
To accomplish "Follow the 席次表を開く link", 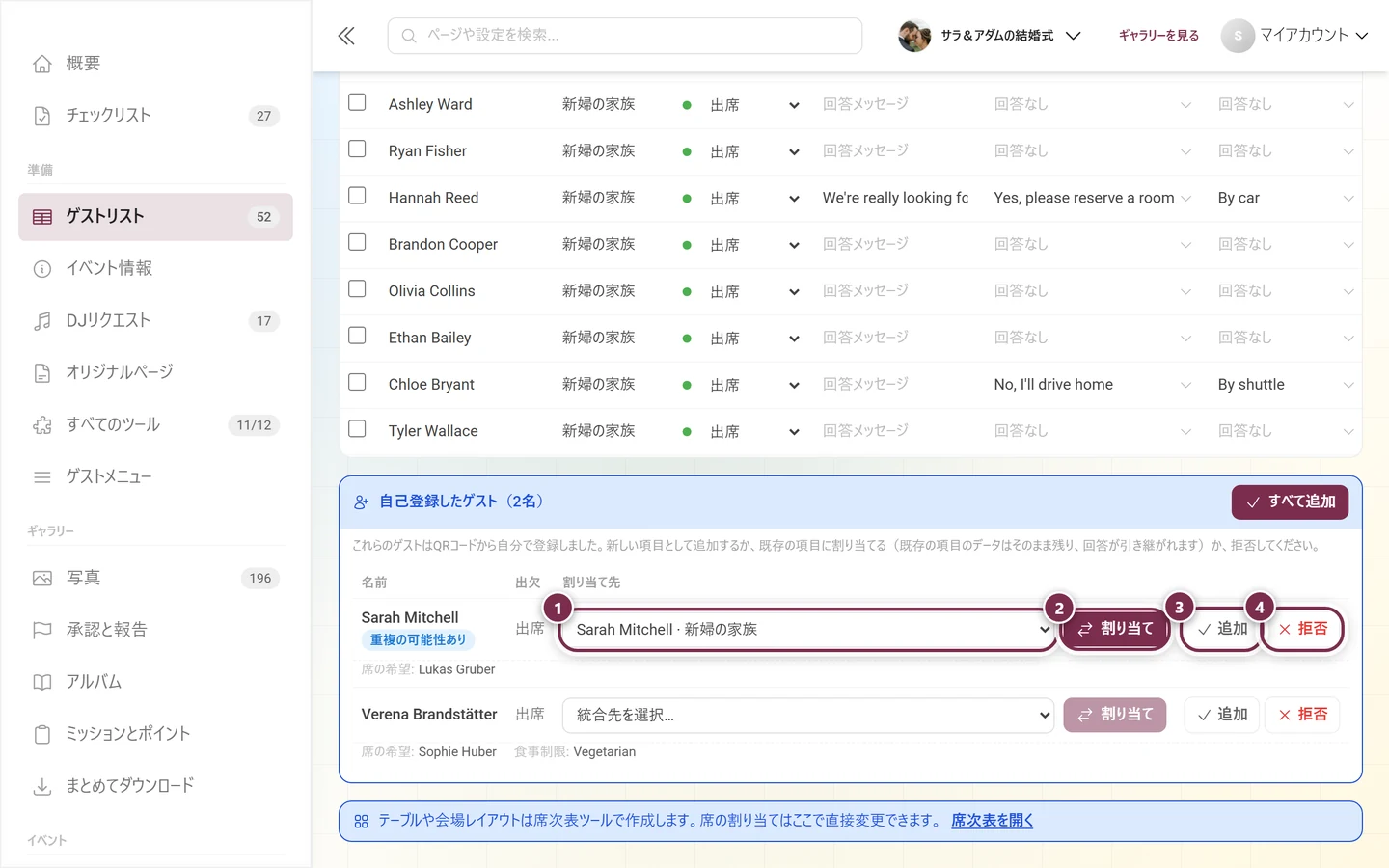I will [993, 821].
